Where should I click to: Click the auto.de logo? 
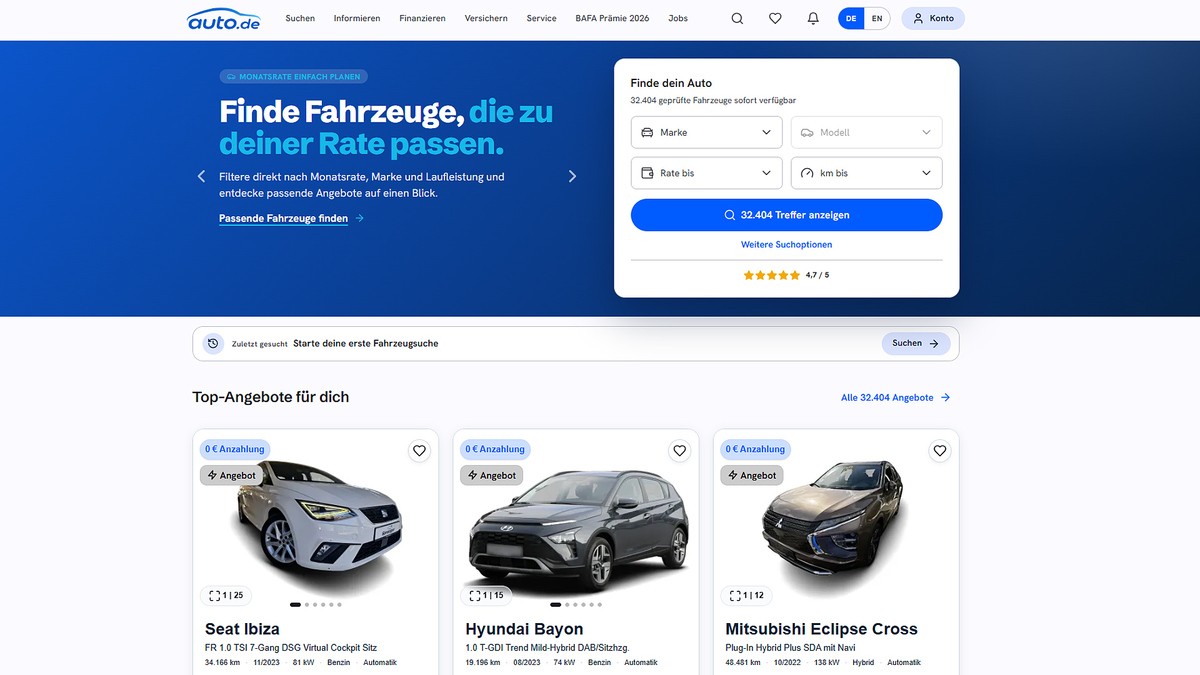click(223, 19)
